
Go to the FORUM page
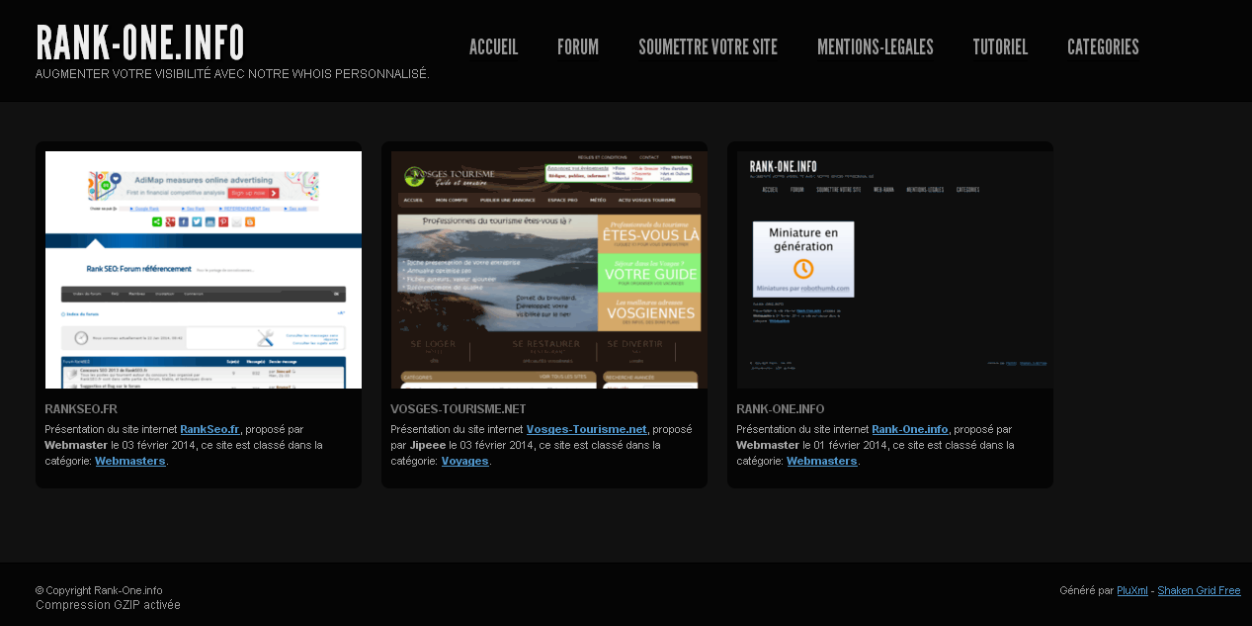point(578,47)
